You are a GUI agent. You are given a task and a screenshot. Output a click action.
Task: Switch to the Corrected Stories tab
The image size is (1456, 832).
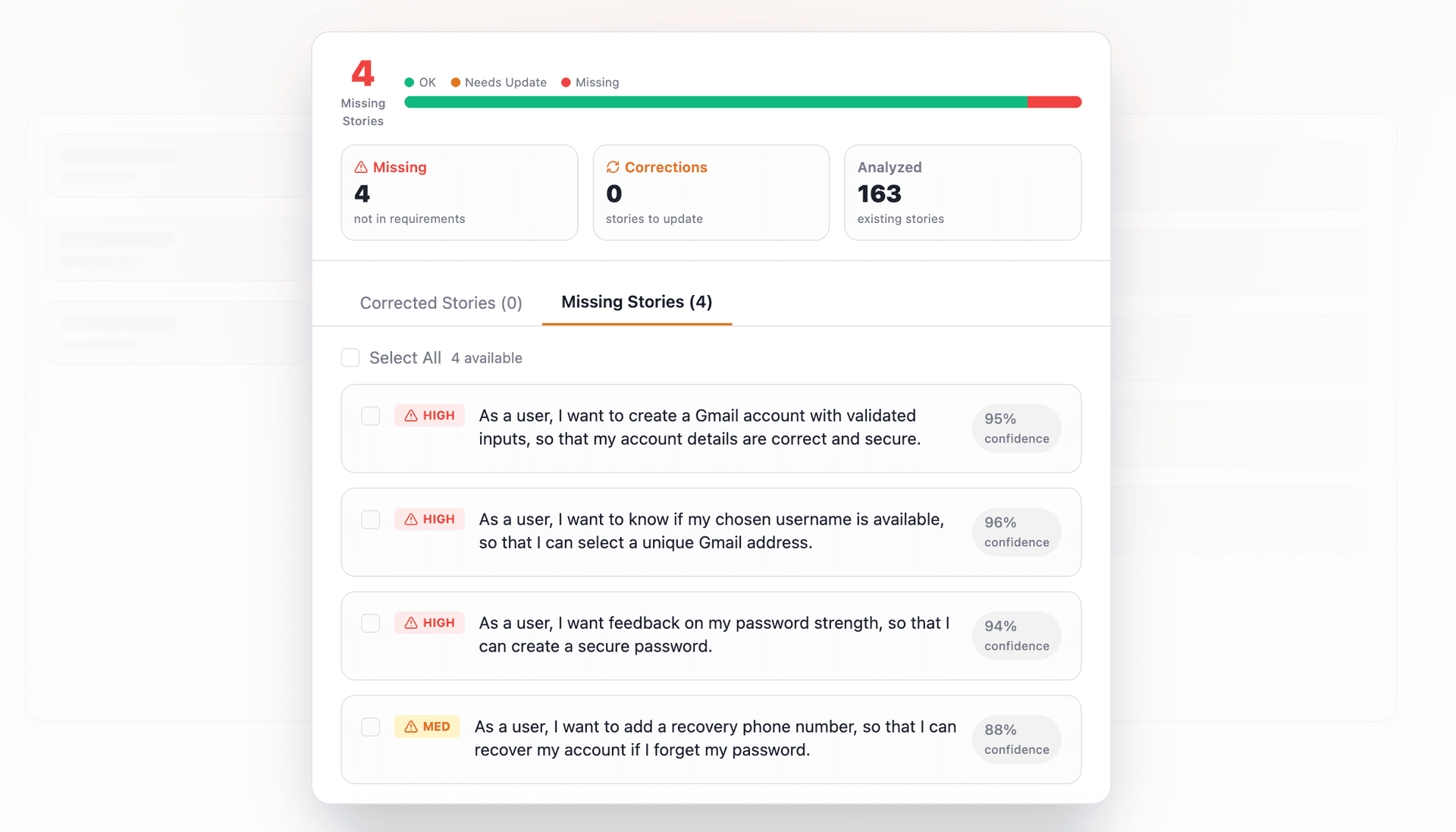coord(441,303)
